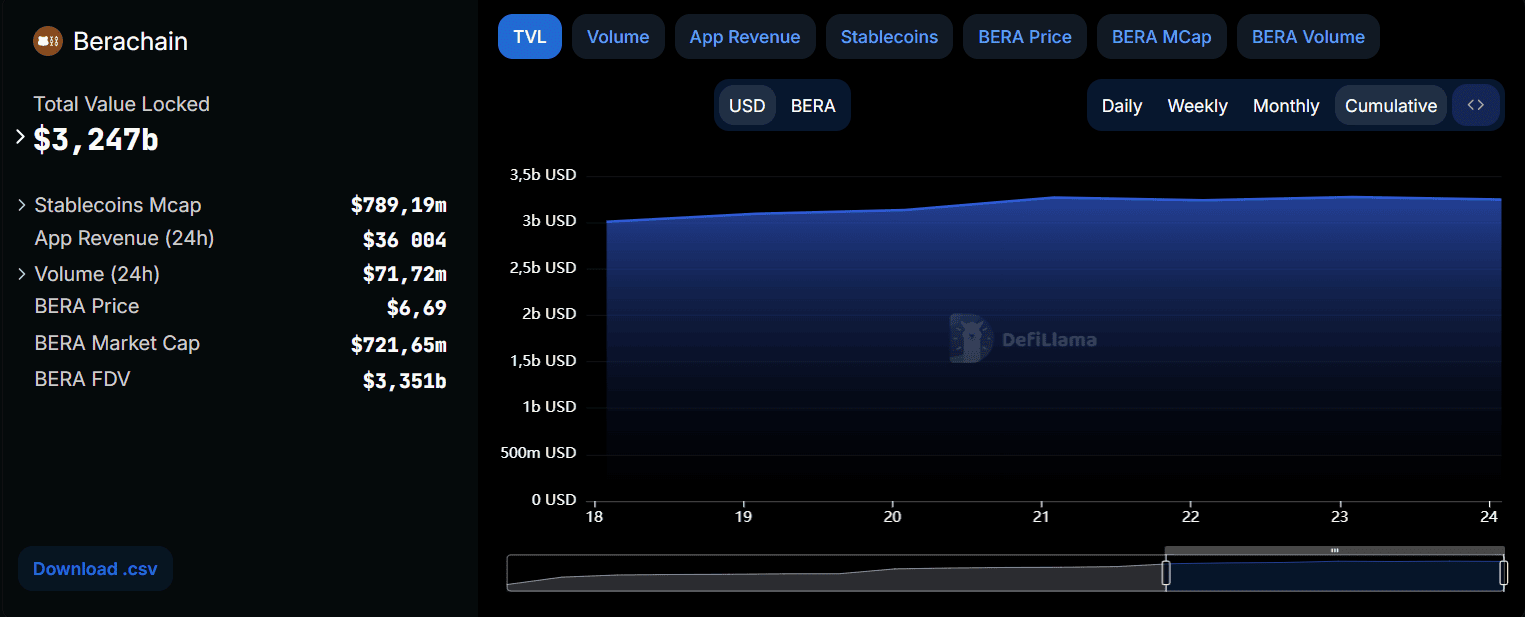Click the BERA Price label in stats
This screenshot has width=1525, height=617.
point(87,306)
